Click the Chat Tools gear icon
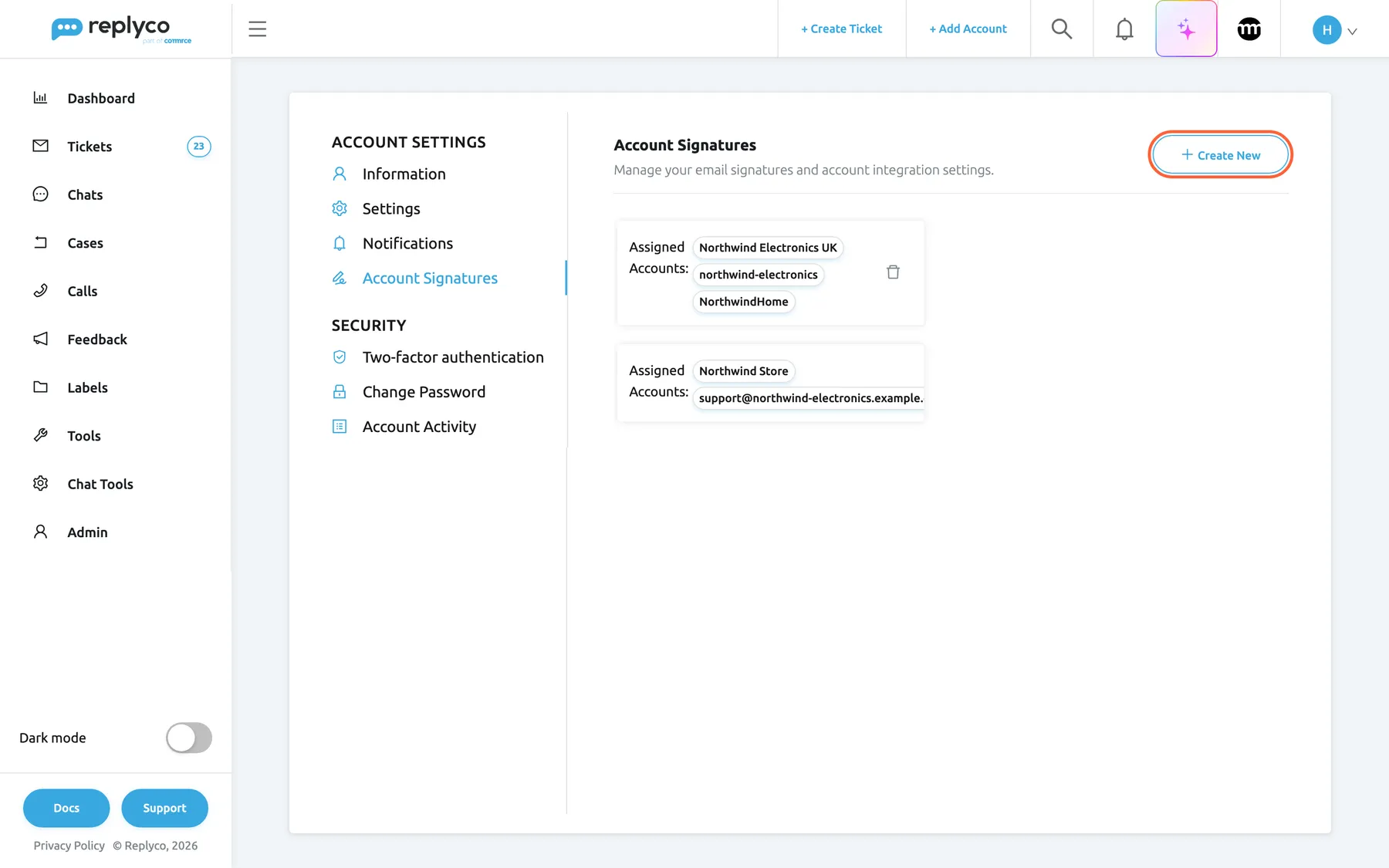1389x868 pixels. click(x=40, y=484)
